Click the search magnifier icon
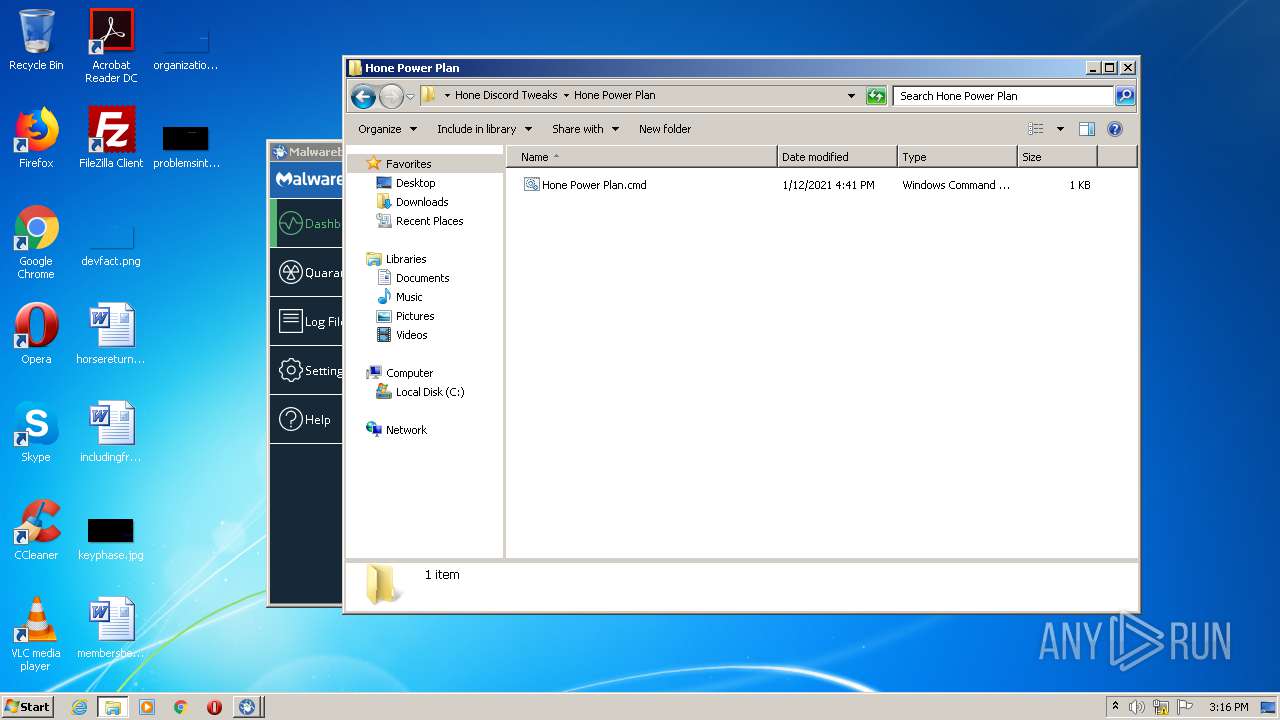 point(1125,96)
